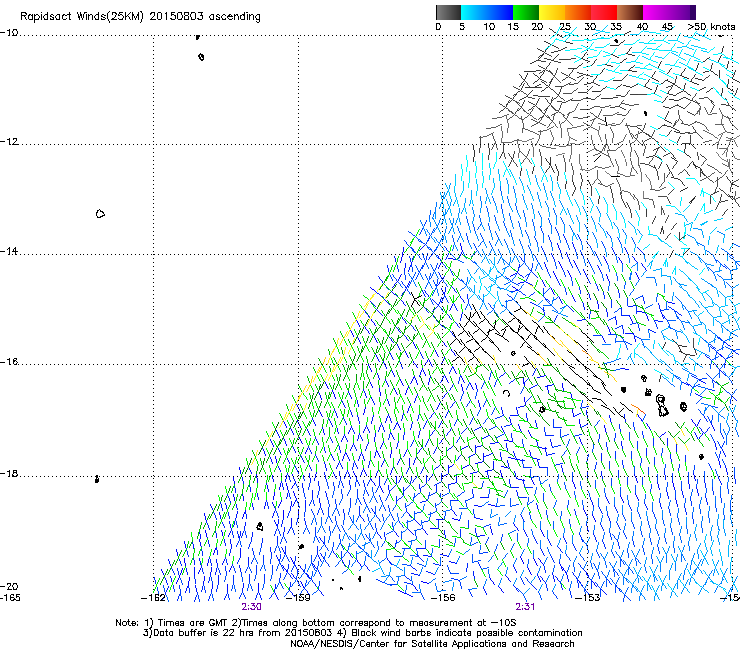Click the legend label '10' knots
This screenshot has height=650, width=740.
pyautogui.click(x=489, y=27)
